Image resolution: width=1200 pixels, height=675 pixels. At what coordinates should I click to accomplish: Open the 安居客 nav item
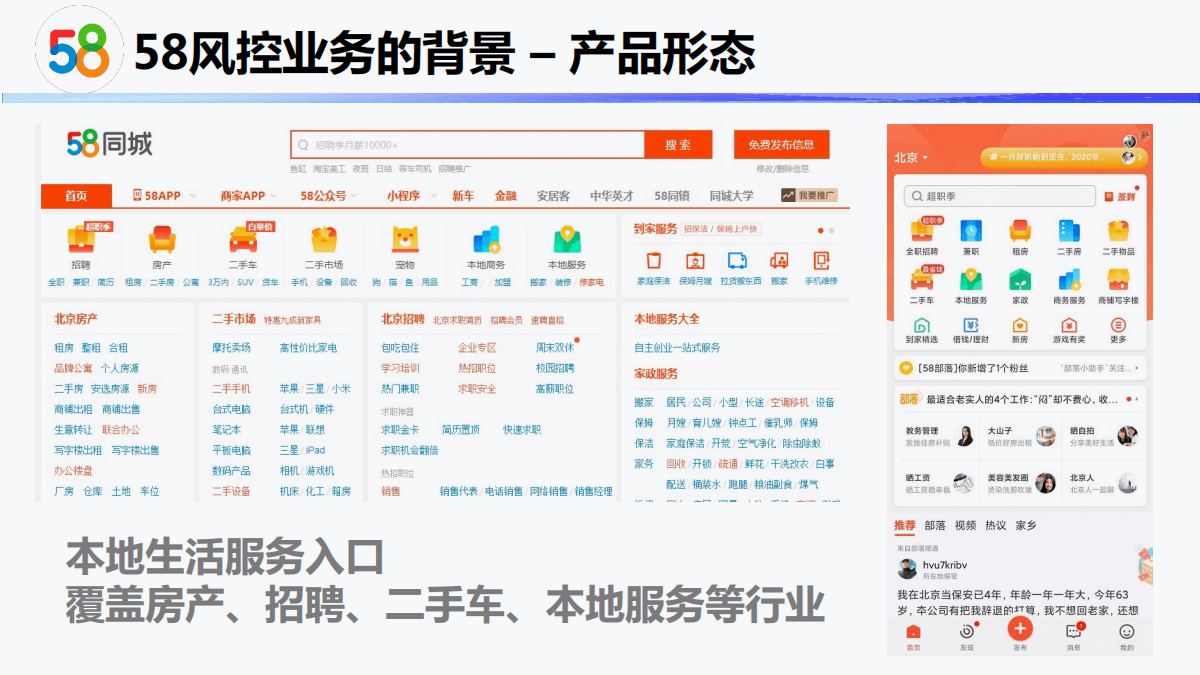point(553,196)
